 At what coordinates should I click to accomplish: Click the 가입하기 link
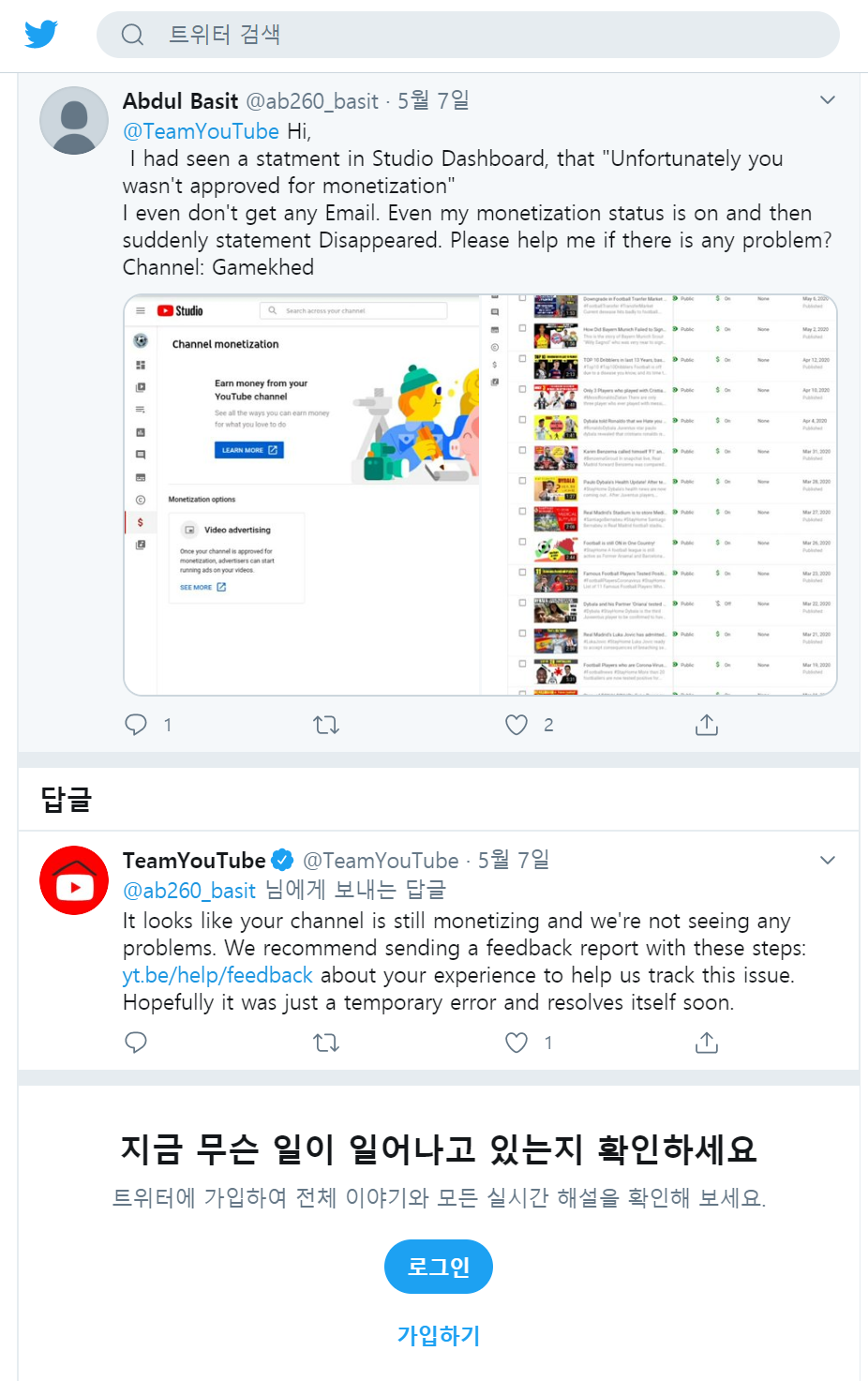point(439,1335)
